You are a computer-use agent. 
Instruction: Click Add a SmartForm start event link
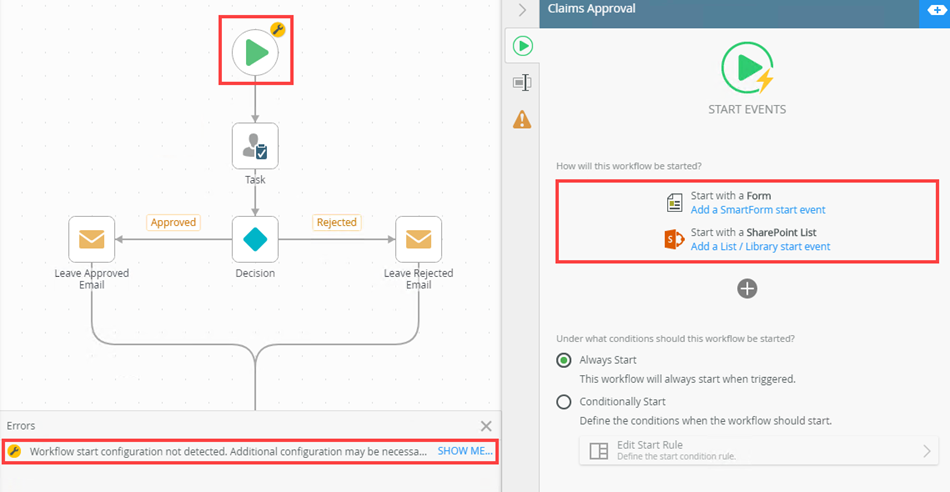758,210
